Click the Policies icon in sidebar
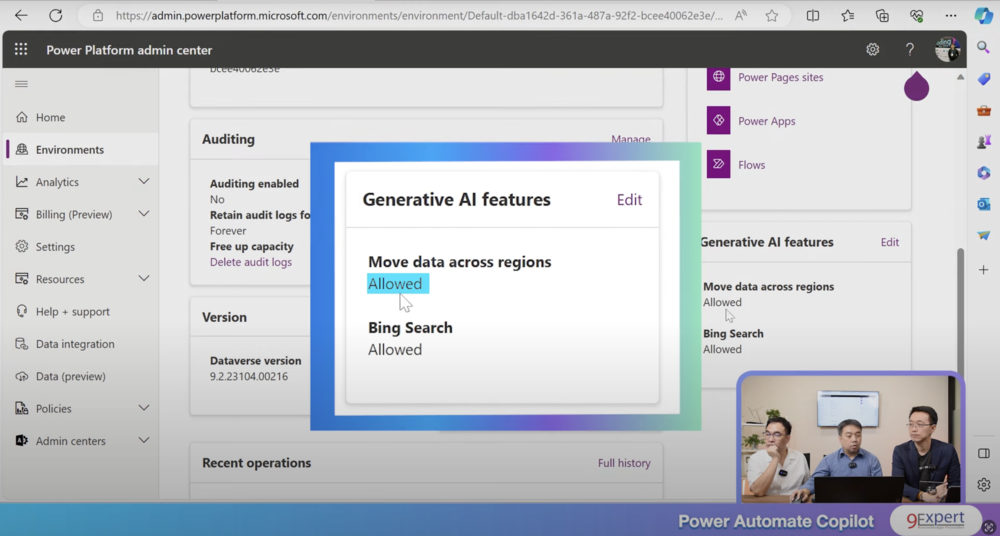The height and width of the screenshot is (536, 1000). point(22,408)
